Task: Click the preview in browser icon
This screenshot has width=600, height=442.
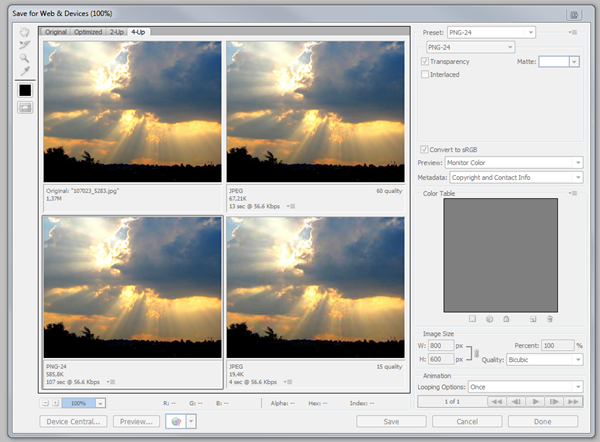Action: click(175, 422)
